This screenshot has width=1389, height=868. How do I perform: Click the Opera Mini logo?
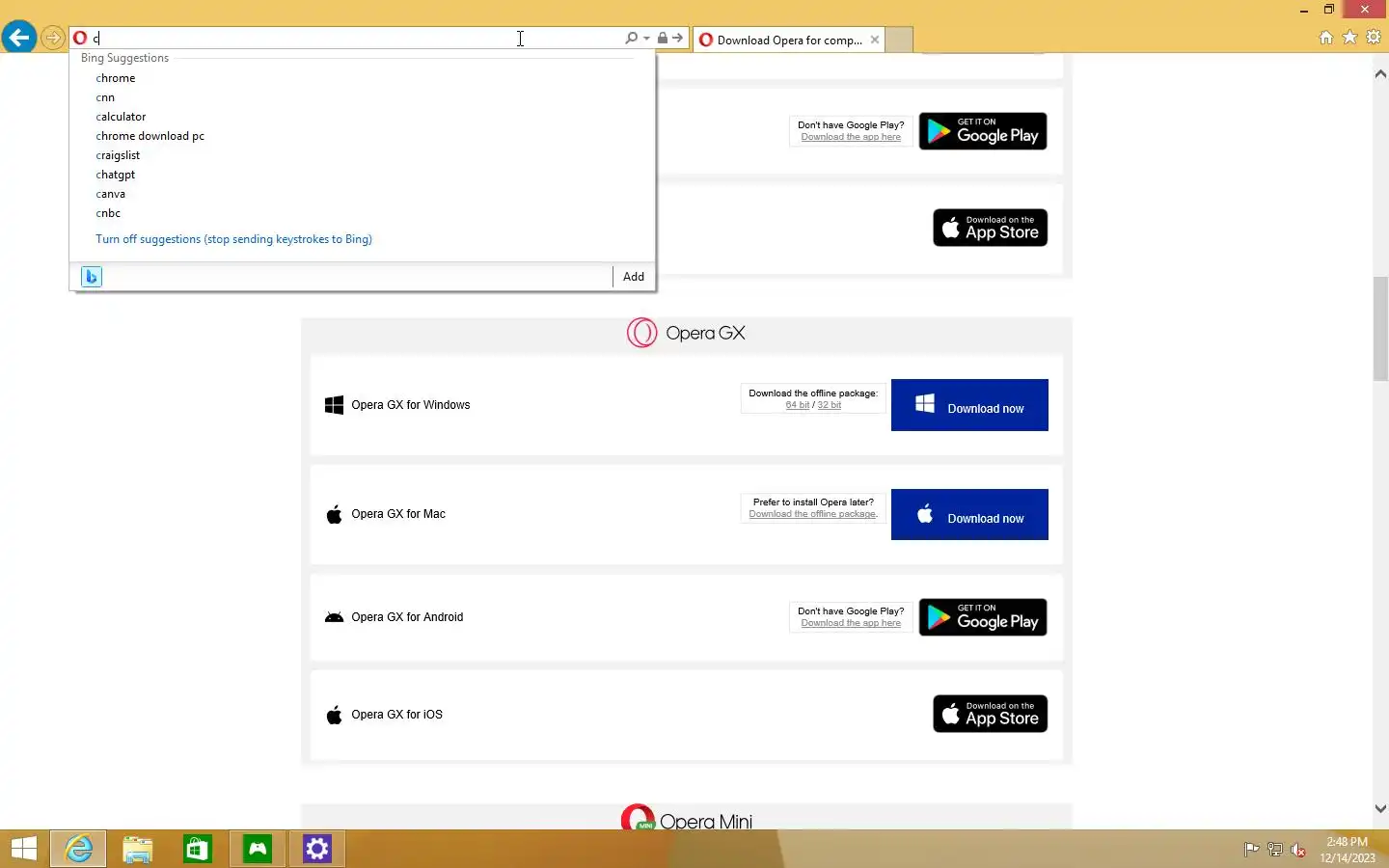(686, 818)
